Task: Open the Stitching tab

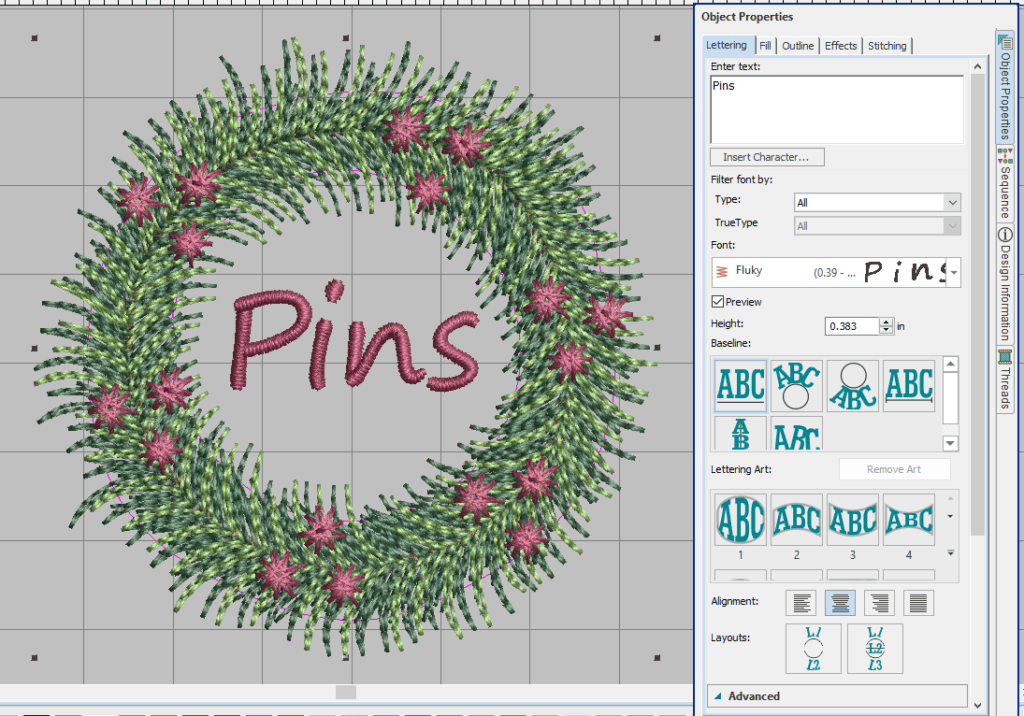Action: 887,46
